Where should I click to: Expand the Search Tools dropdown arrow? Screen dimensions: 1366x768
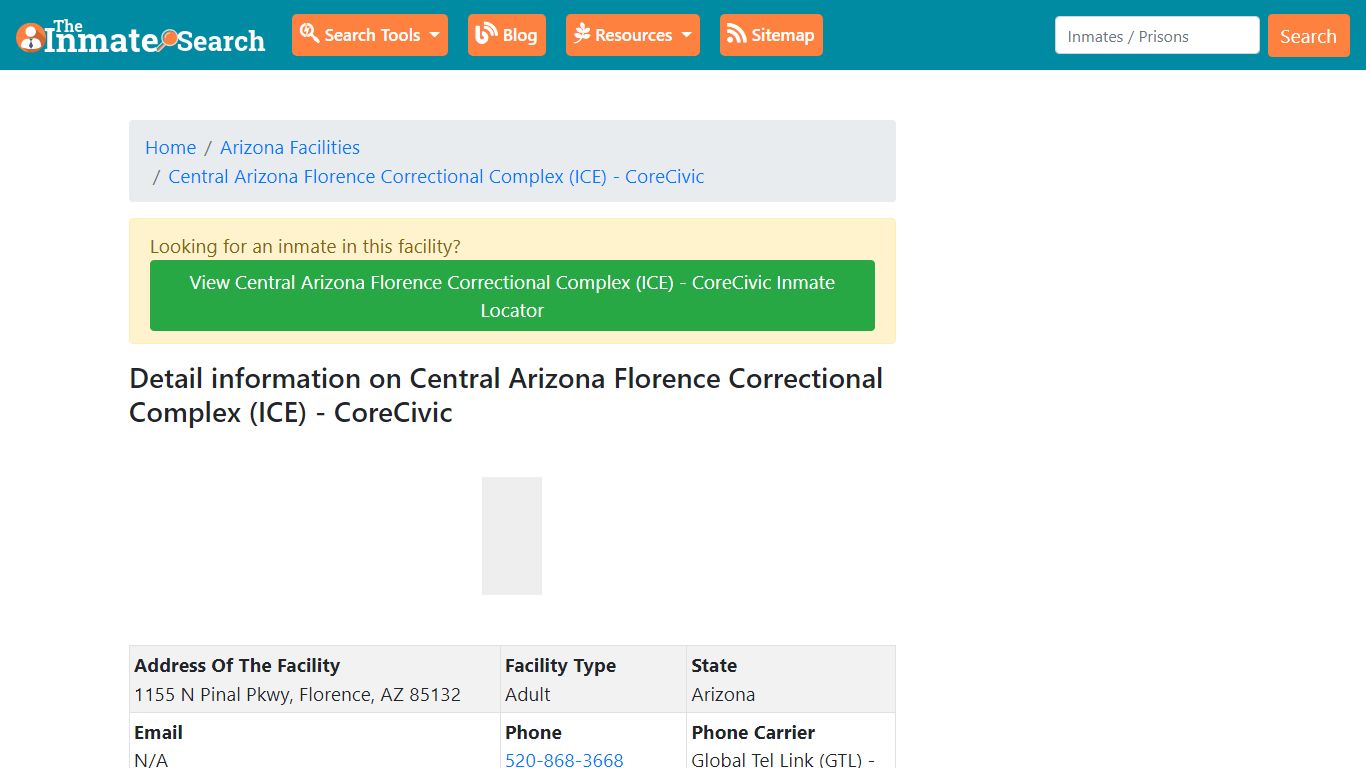pos(434,35)
